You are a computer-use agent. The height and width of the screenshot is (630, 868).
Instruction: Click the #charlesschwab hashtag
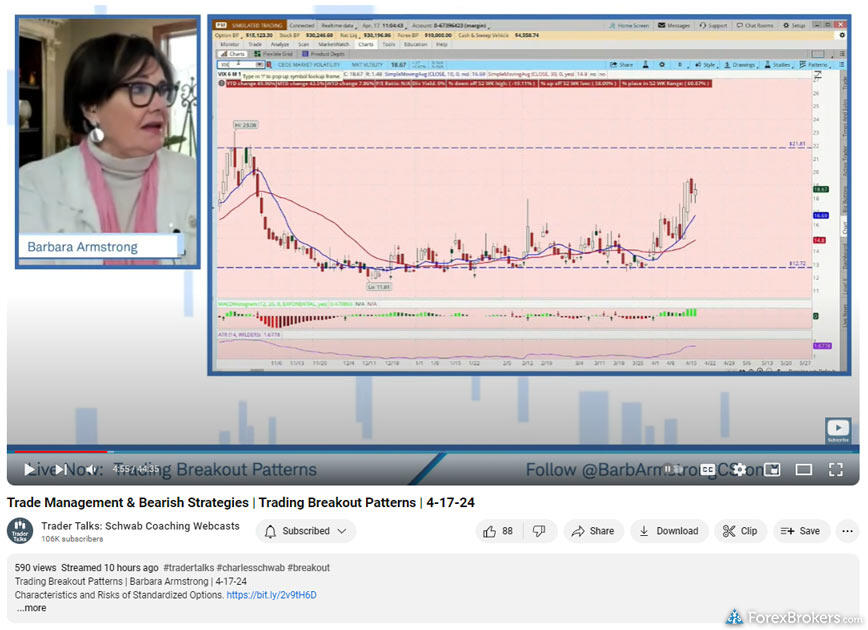point(250,567)
